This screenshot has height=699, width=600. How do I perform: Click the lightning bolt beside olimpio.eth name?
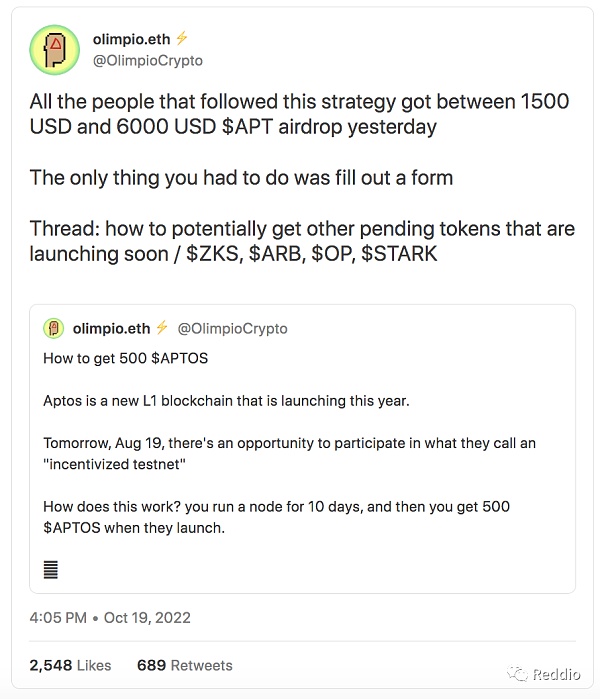pos(182,39)
